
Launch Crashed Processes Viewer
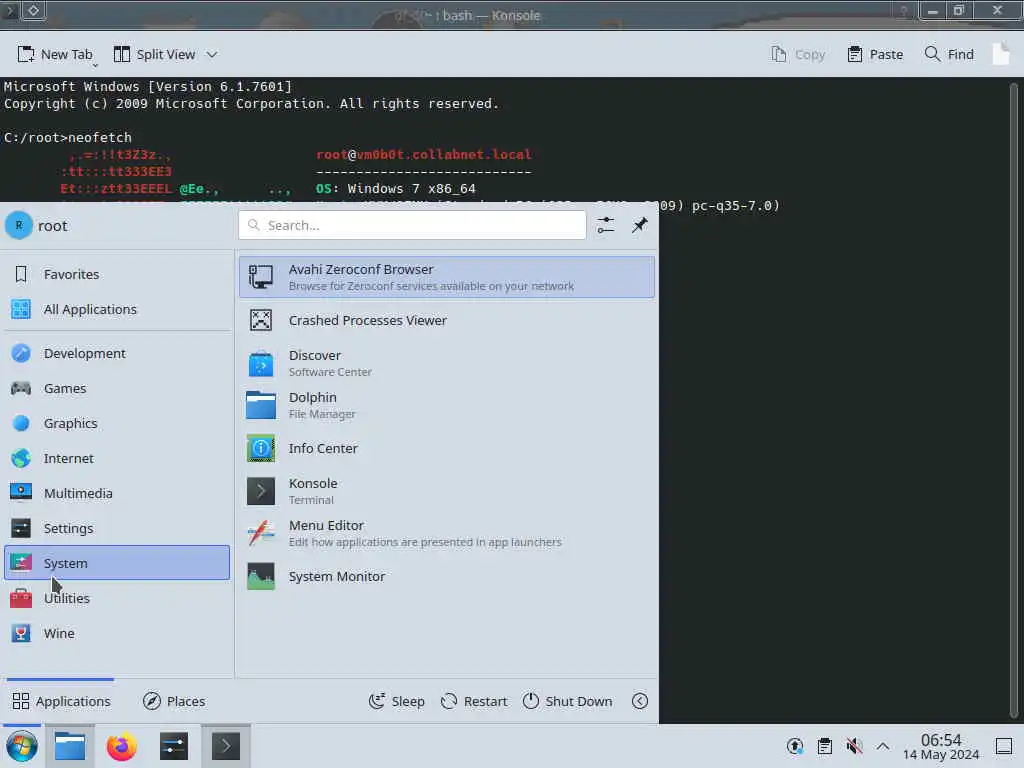pos(446,320)
